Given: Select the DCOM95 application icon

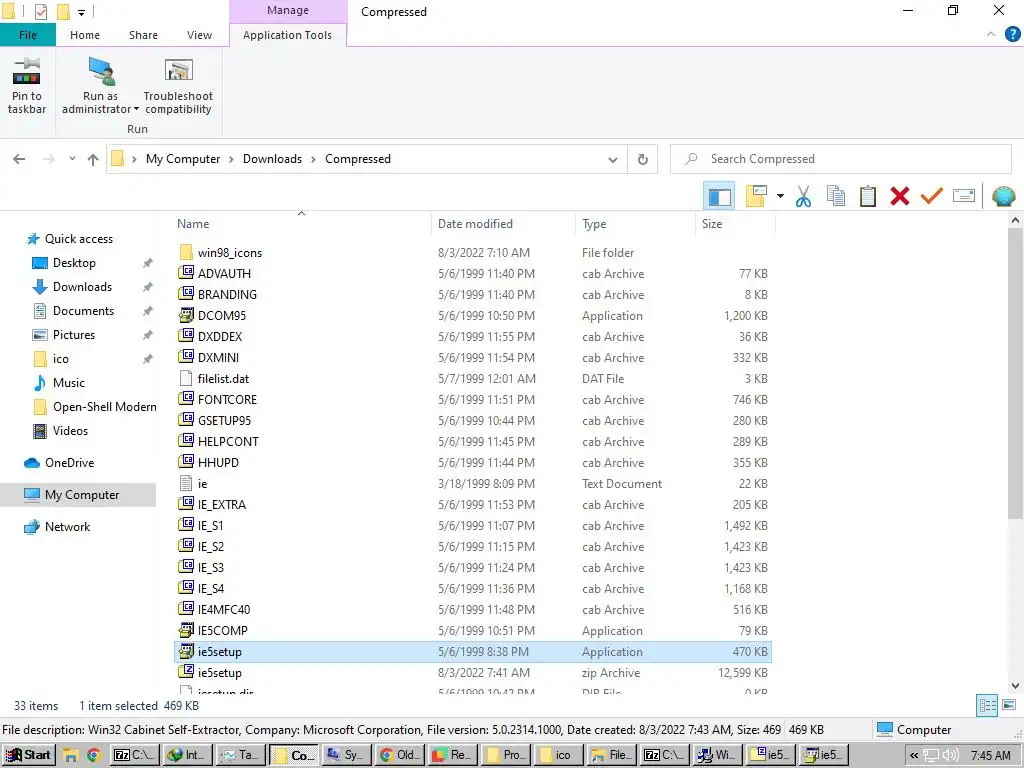Looking at the screenshot, I should coord(186,315).
